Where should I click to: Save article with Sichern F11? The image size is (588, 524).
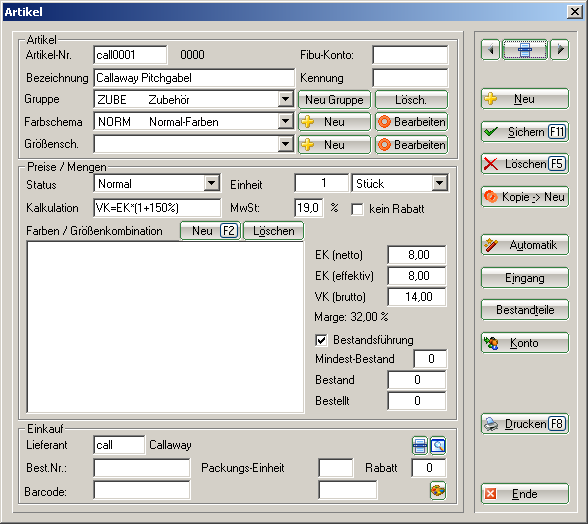coord(525,132)
